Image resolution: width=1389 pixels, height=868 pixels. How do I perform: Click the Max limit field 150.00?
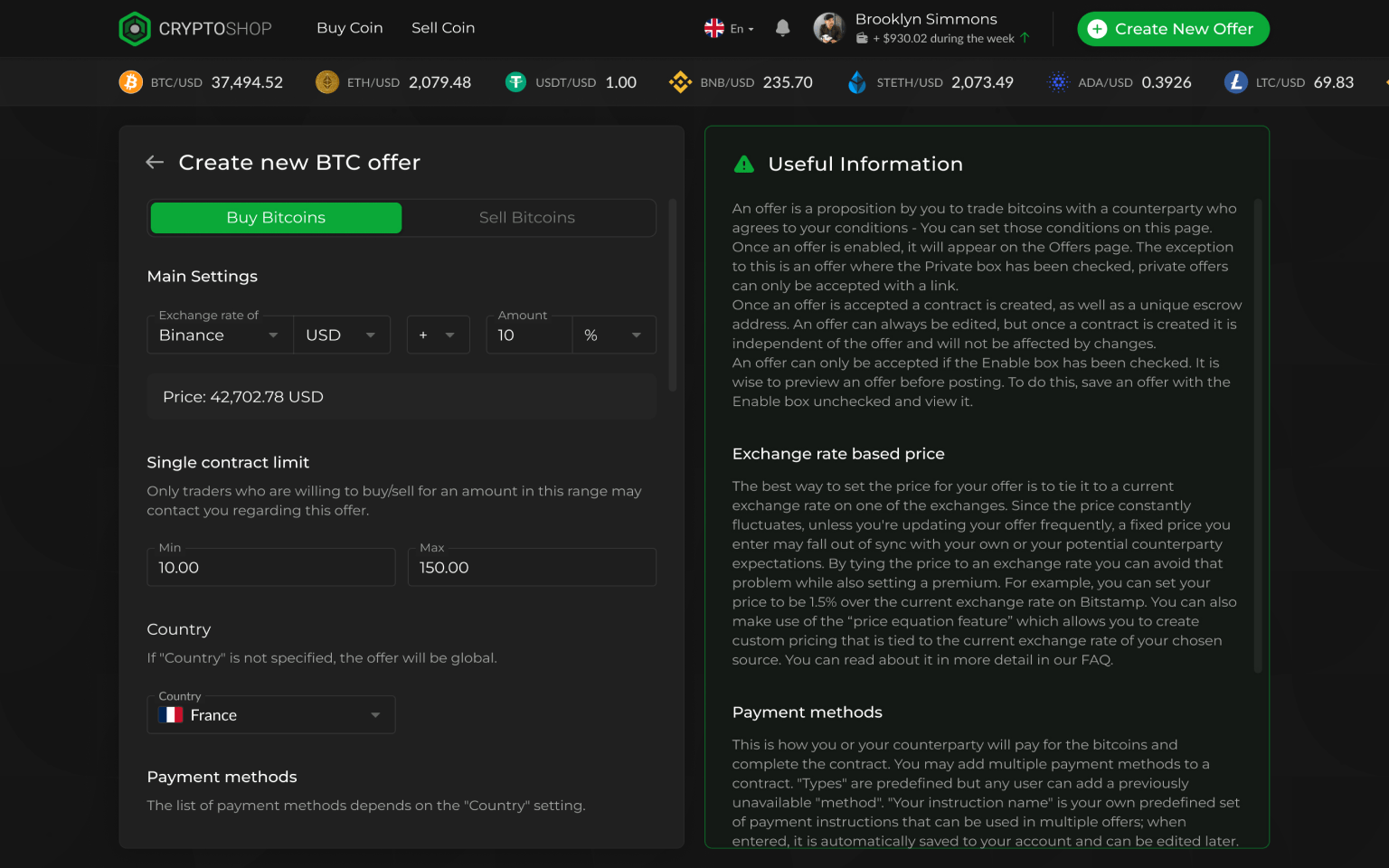532,567
